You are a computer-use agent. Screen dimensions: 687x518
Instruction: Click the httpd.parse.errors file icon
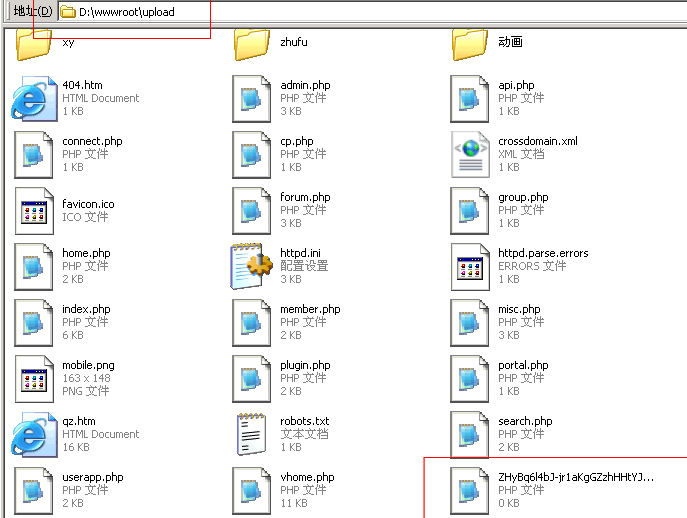(471, 267)
